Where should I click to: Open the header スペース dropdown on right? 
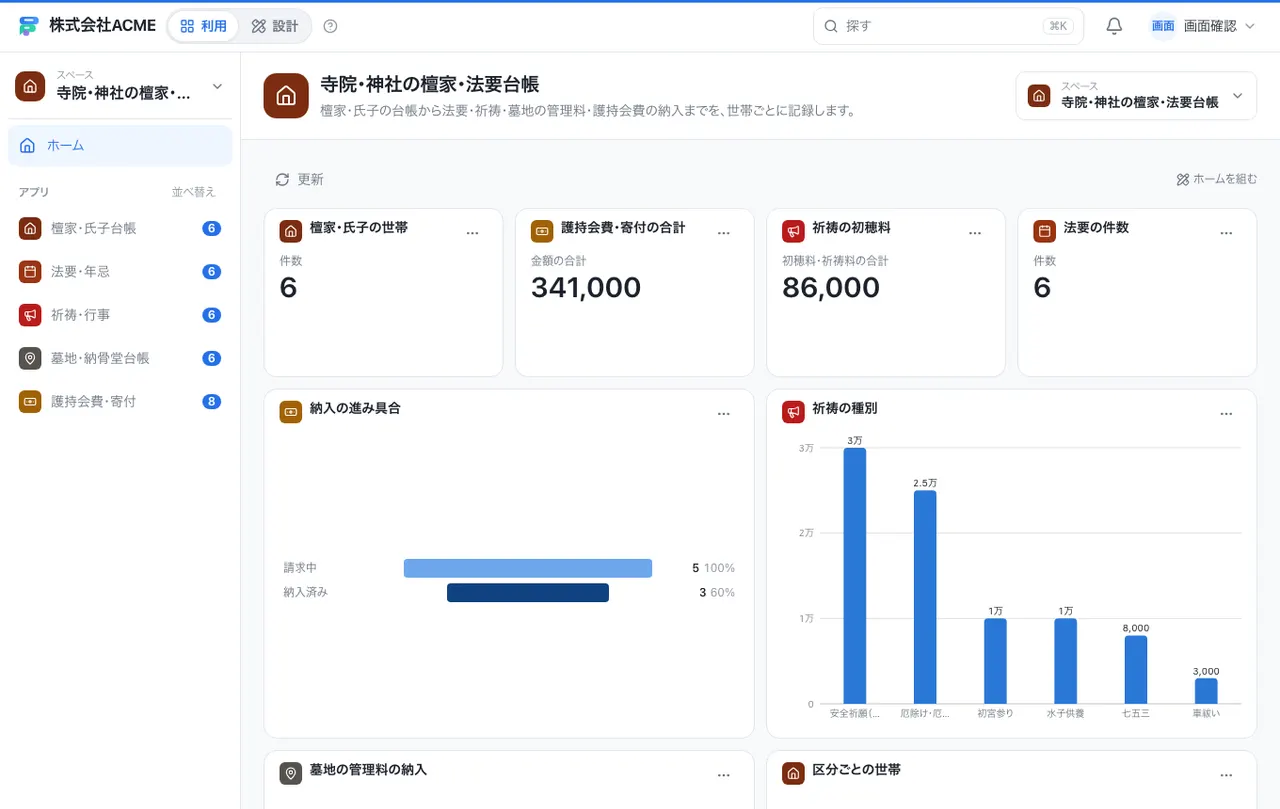coord(1136,96)
